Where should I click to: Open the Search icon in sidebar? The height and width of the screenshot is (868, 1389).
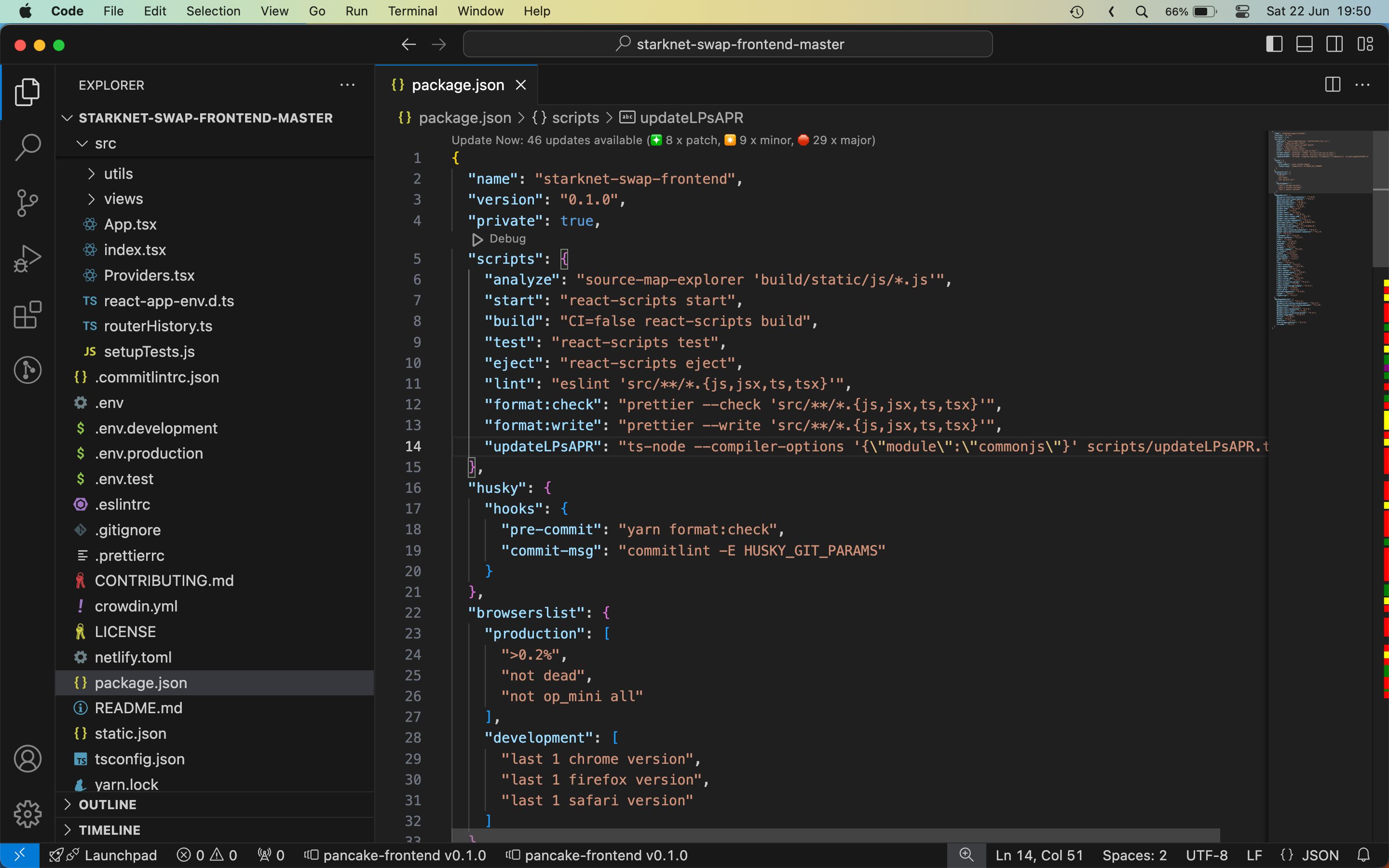tap(27, 147)
